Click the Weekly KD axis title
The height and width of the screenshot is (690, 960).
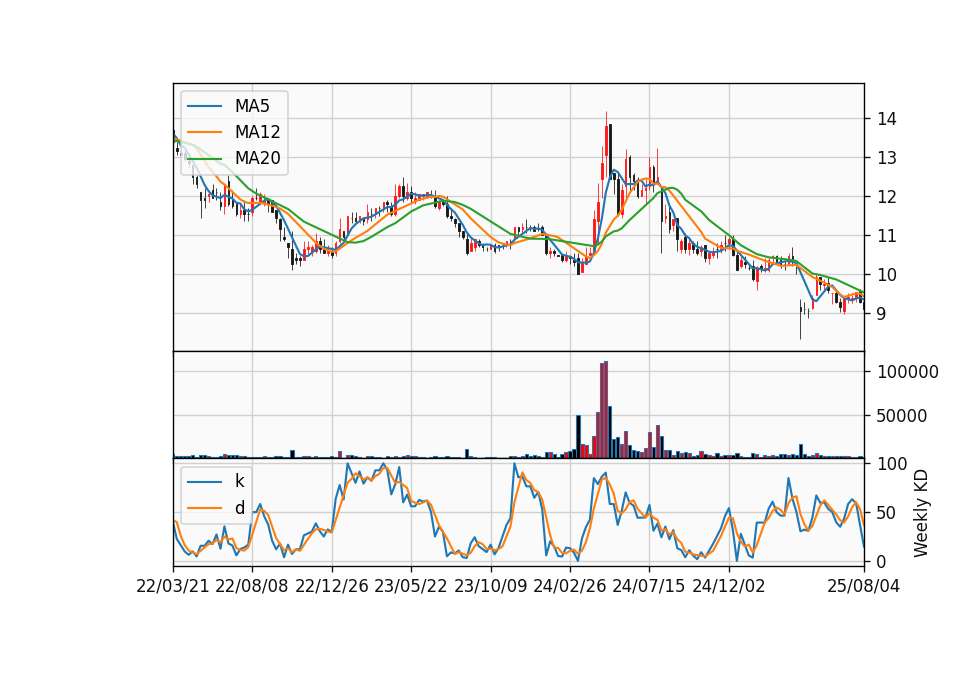click(921, 513)
